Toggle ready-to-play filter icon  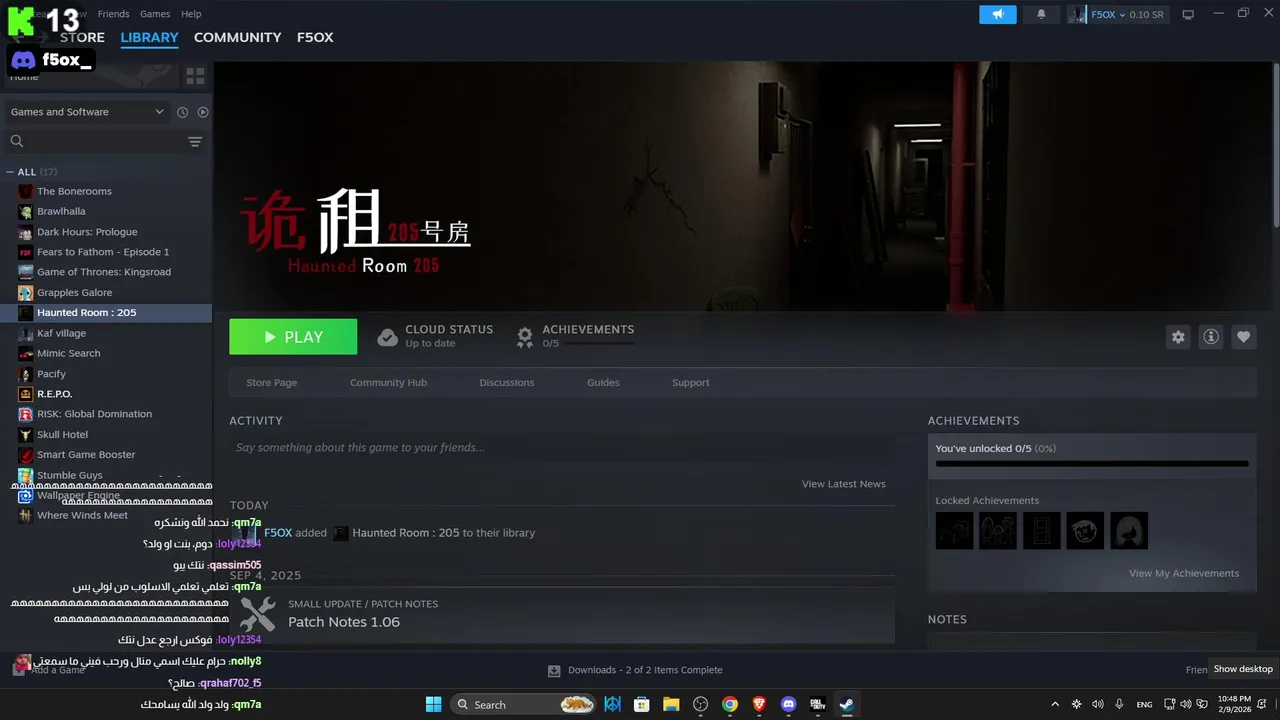[203, 112]
